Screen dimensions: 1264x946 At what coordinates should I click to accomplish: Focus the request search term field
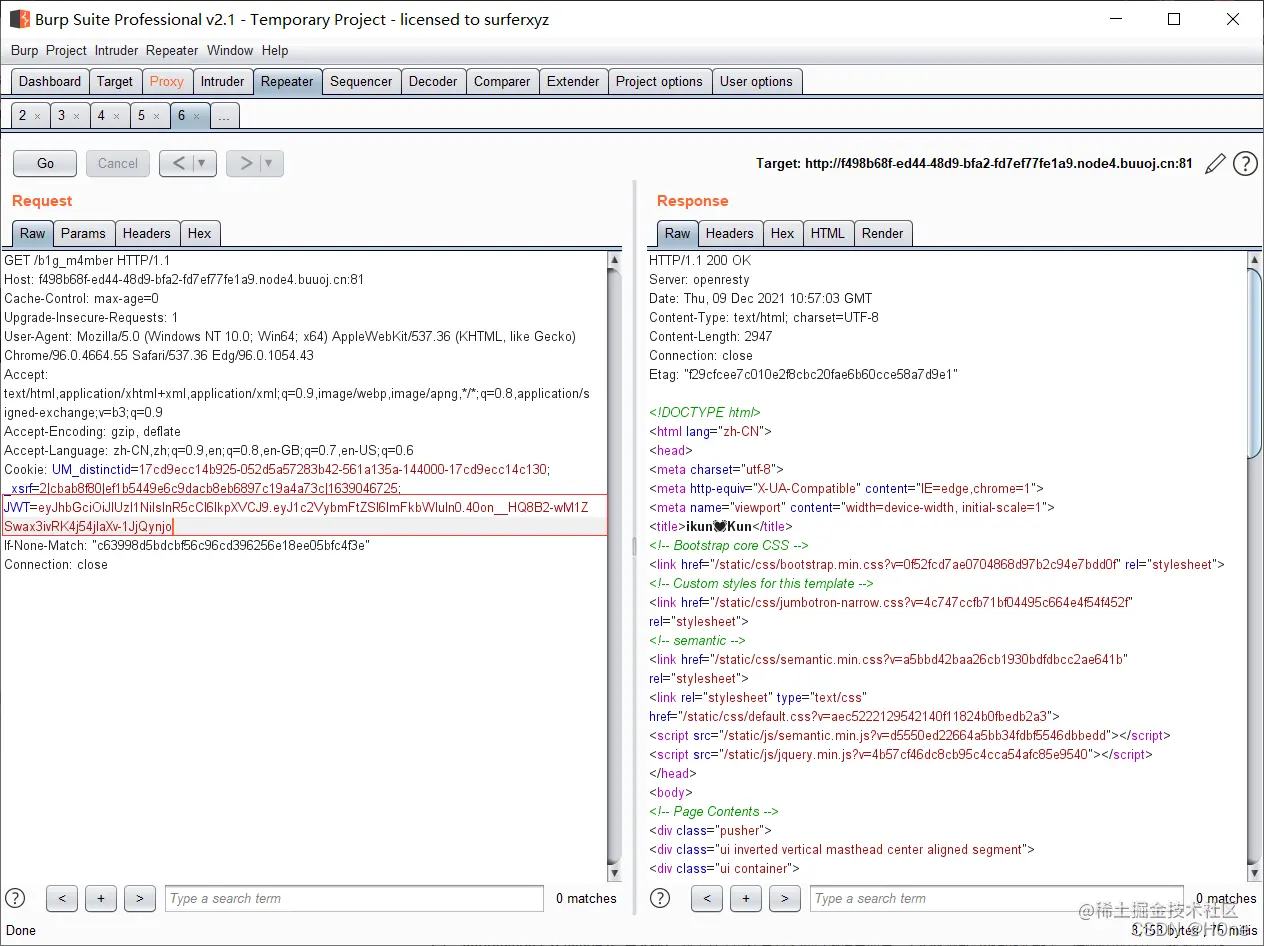[x=354, y=898]
